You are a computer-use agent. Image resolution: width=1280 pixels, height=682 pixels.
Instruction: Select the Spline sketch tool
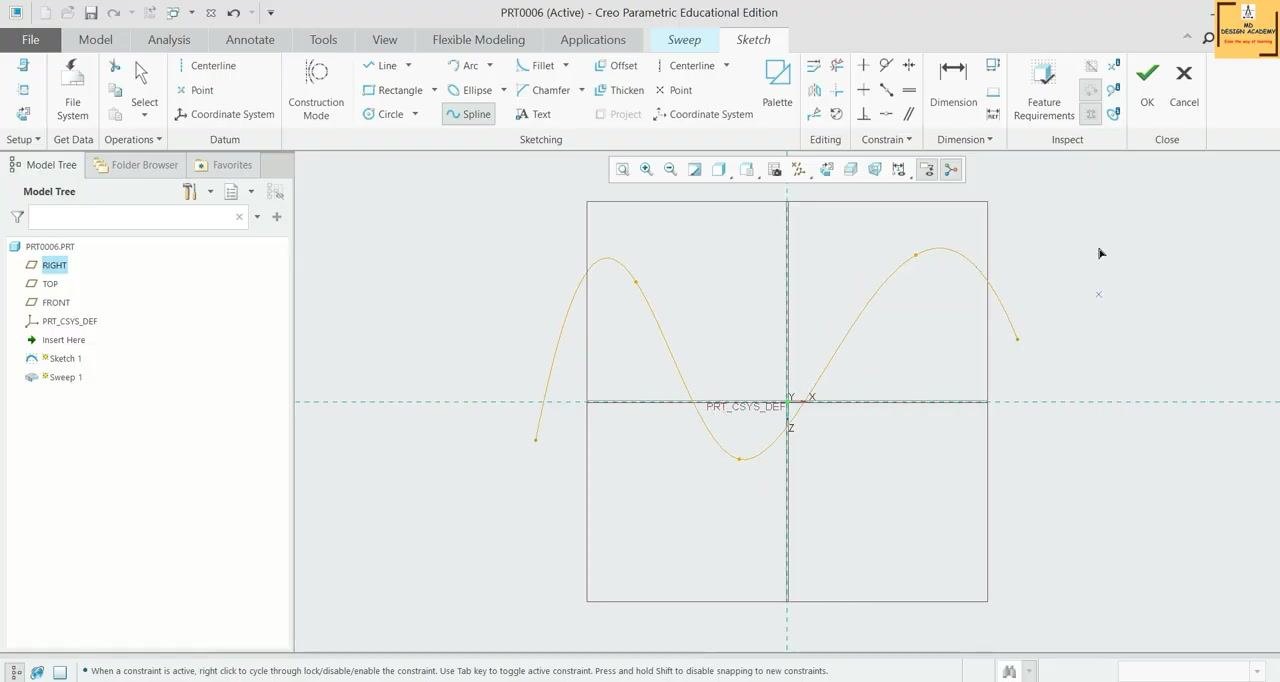tap(467, 114)
